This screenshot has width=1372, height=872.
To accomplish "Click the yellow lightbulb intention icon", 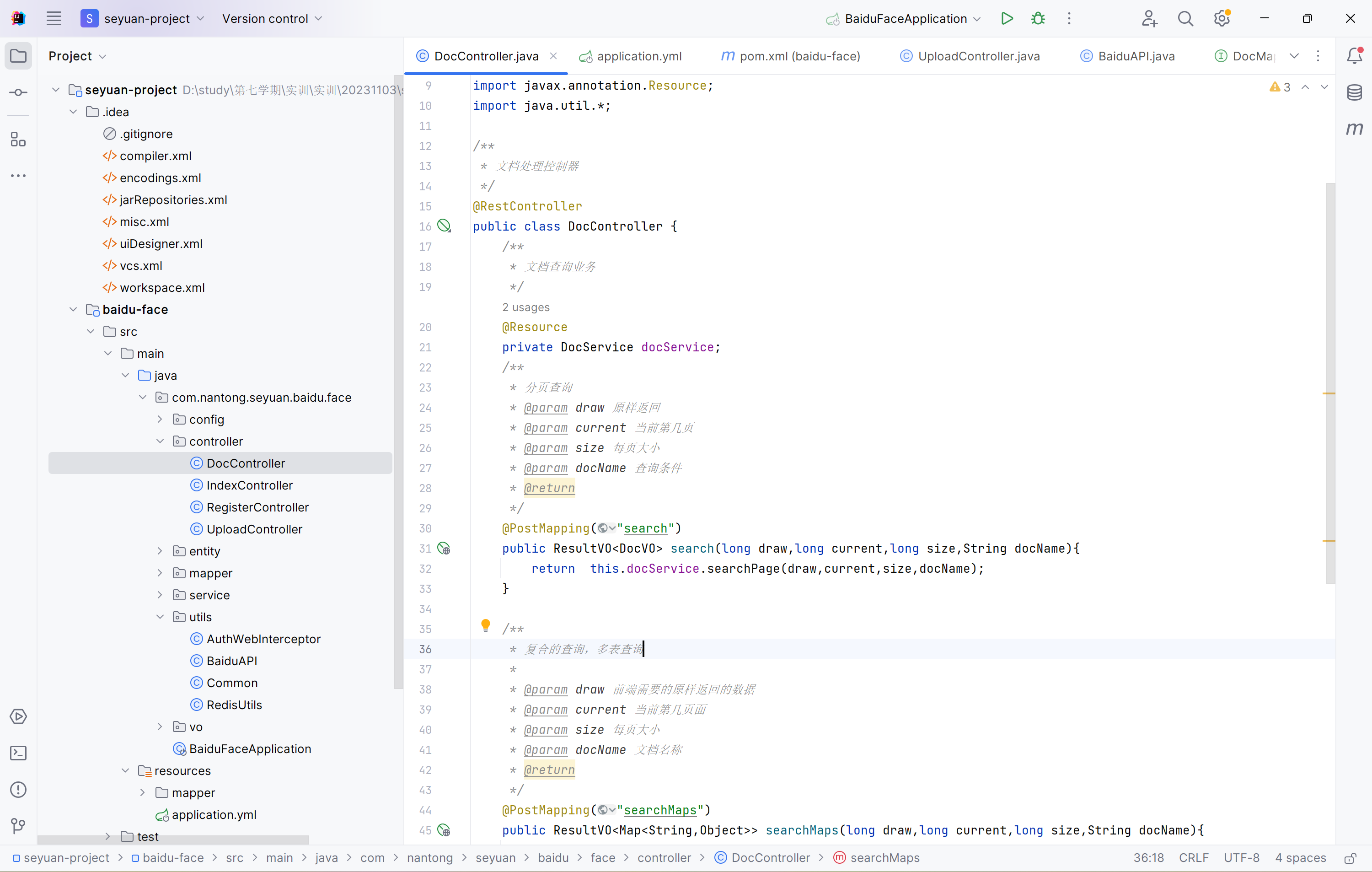I will tap(485, 625).
